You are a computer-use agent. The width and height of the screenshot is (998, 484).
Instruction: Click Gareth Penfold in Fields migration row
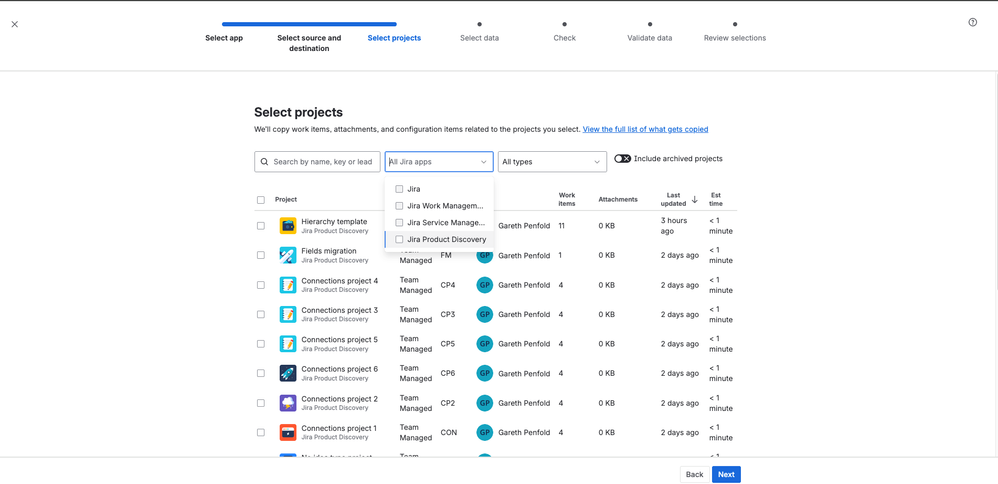524,256
